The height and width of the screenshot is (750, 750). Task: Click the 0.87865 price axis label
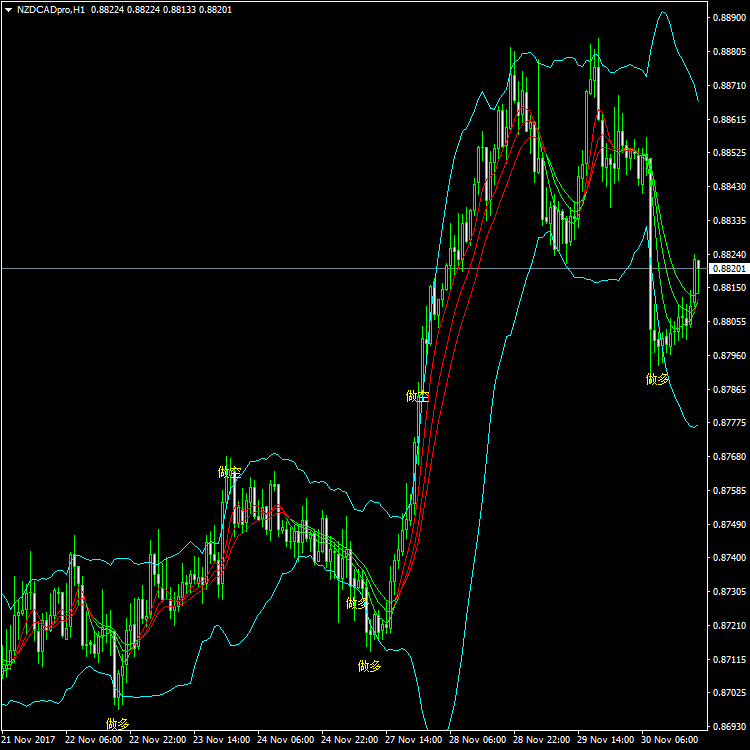(729, 389)
